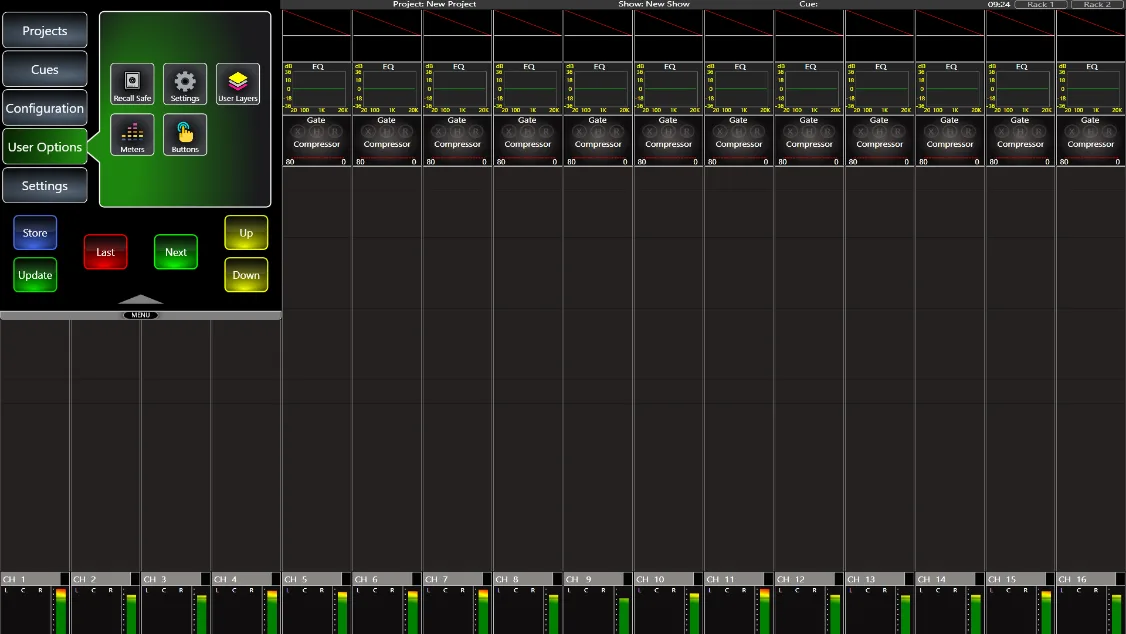
Task: Click the black color box beside CH 2
Action: pyautogui.click(x=135, y=579)
